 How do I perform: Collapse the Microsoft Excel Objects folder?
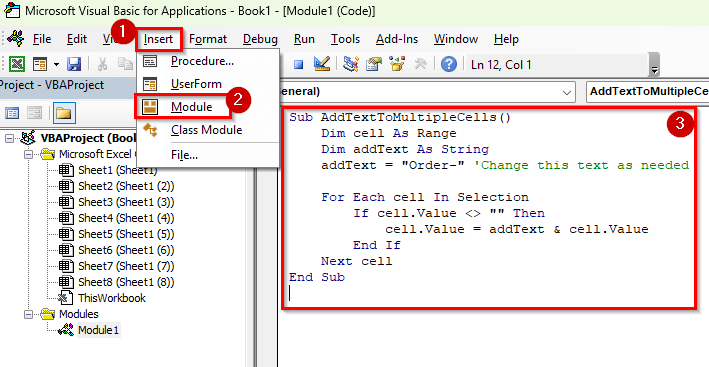(29, 154)
